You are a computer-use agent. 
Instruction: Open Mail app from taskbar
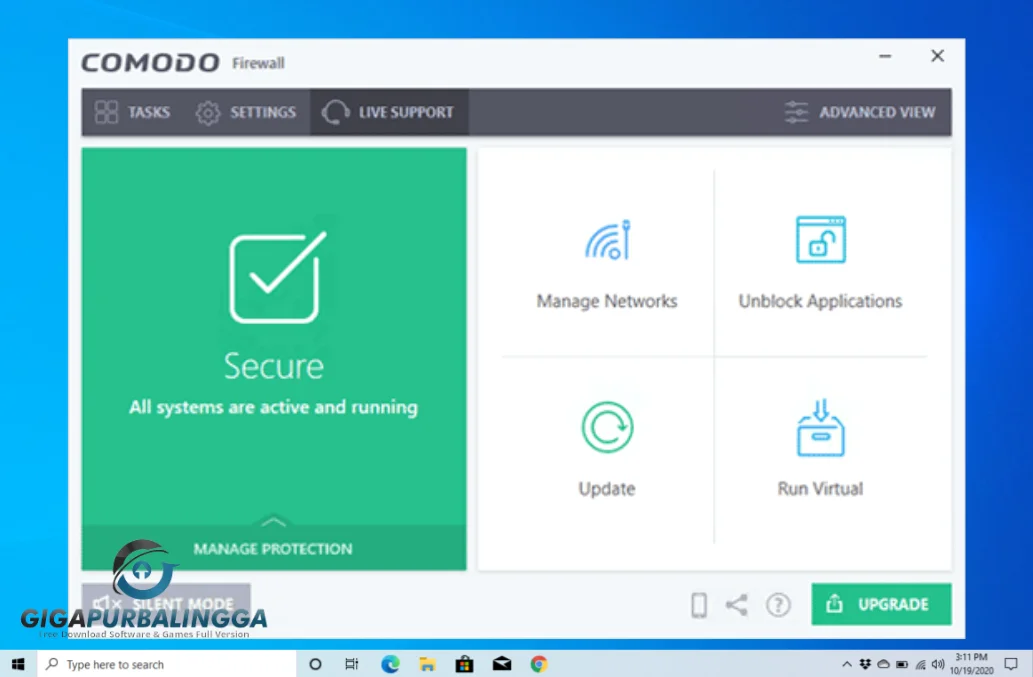click(501, 664)
